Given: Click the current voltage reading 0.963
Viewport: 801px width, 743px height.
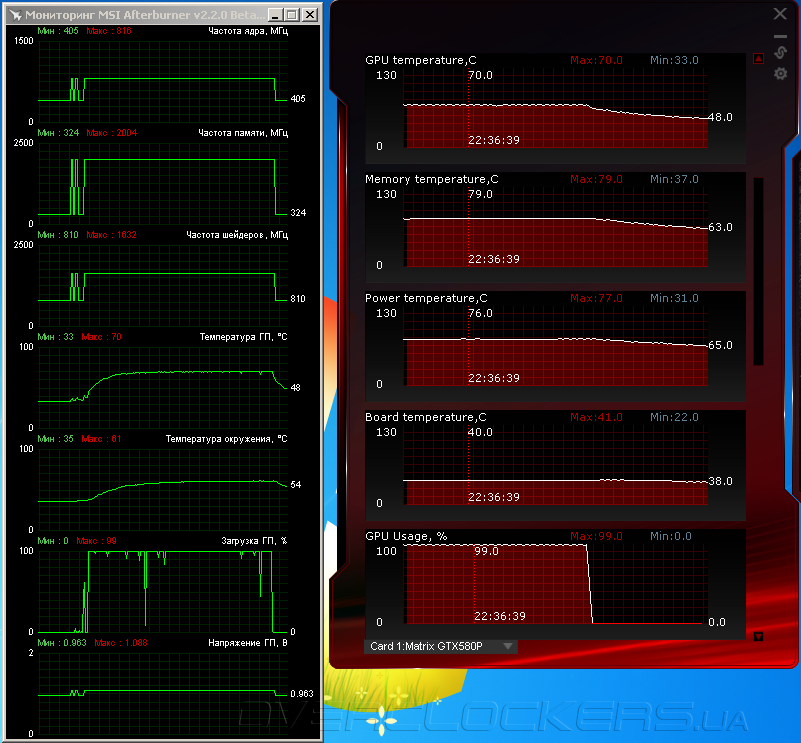Looking at the screenshot, I should (302, 694).
